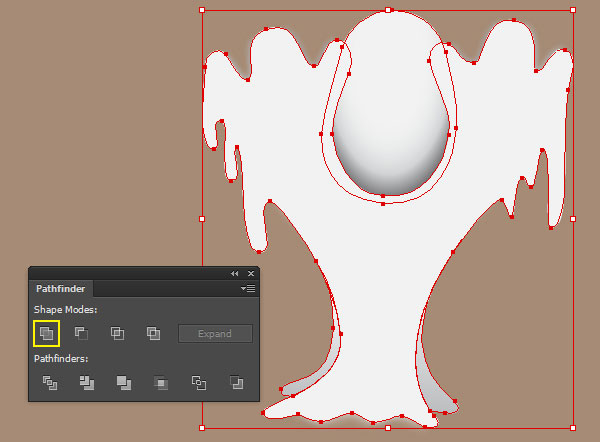Click the bottom-right bounding box handle
This screenshot has height=442, width=600.
click(573, 428)
